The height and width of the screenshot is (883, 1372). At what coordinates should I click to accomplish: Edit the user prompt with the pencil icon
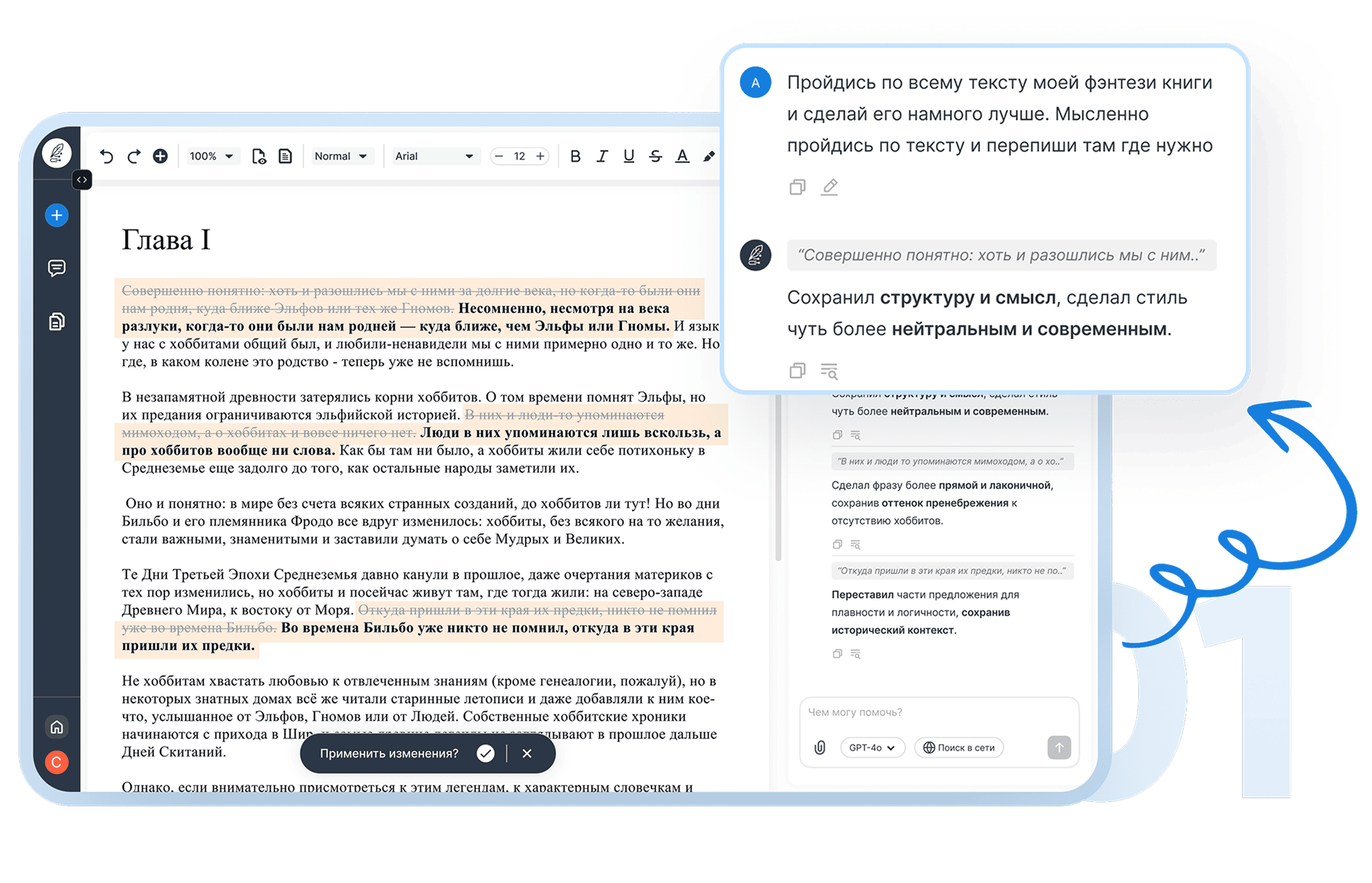830,187
